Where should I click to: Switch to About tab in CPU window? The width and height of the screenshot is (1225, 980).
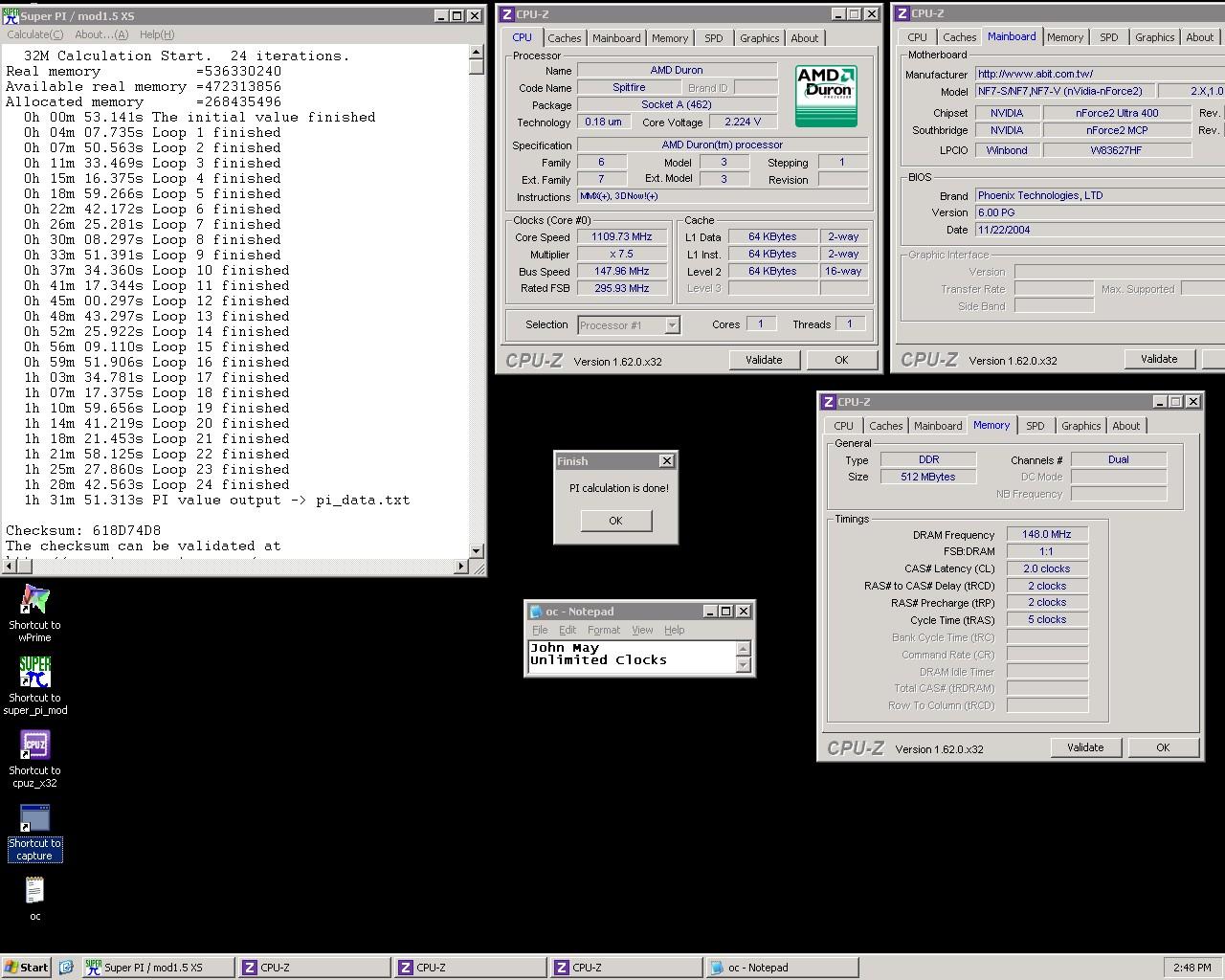804,38
